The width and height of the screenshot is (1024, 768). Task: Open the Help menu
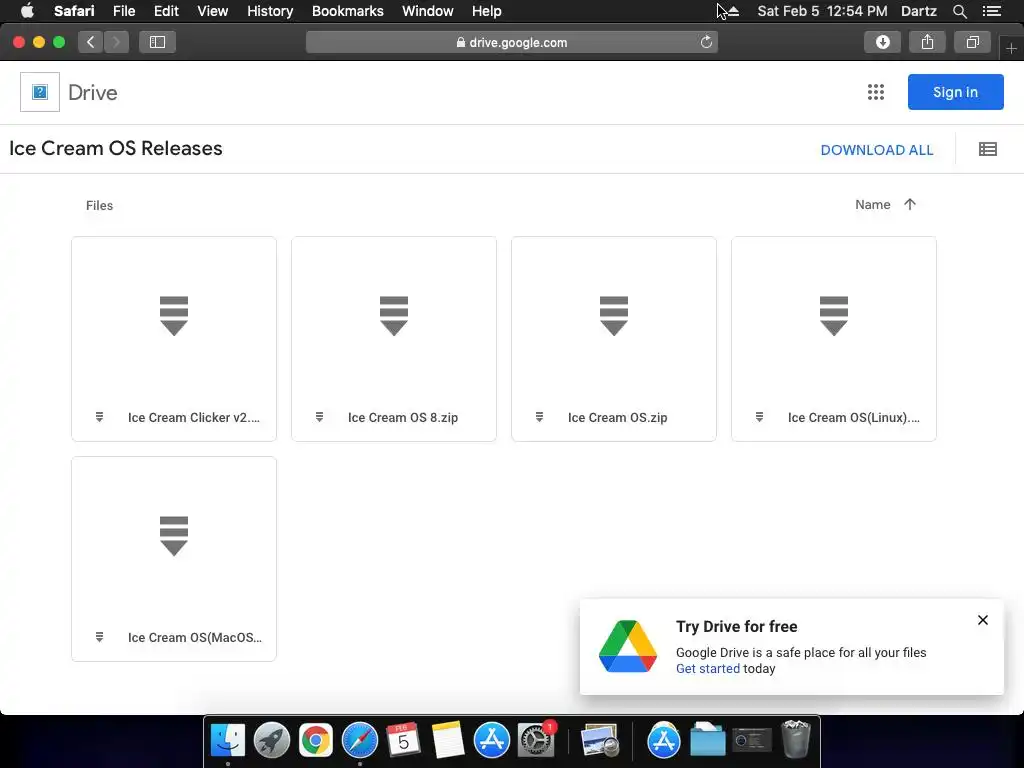click(x=487, y=11)
